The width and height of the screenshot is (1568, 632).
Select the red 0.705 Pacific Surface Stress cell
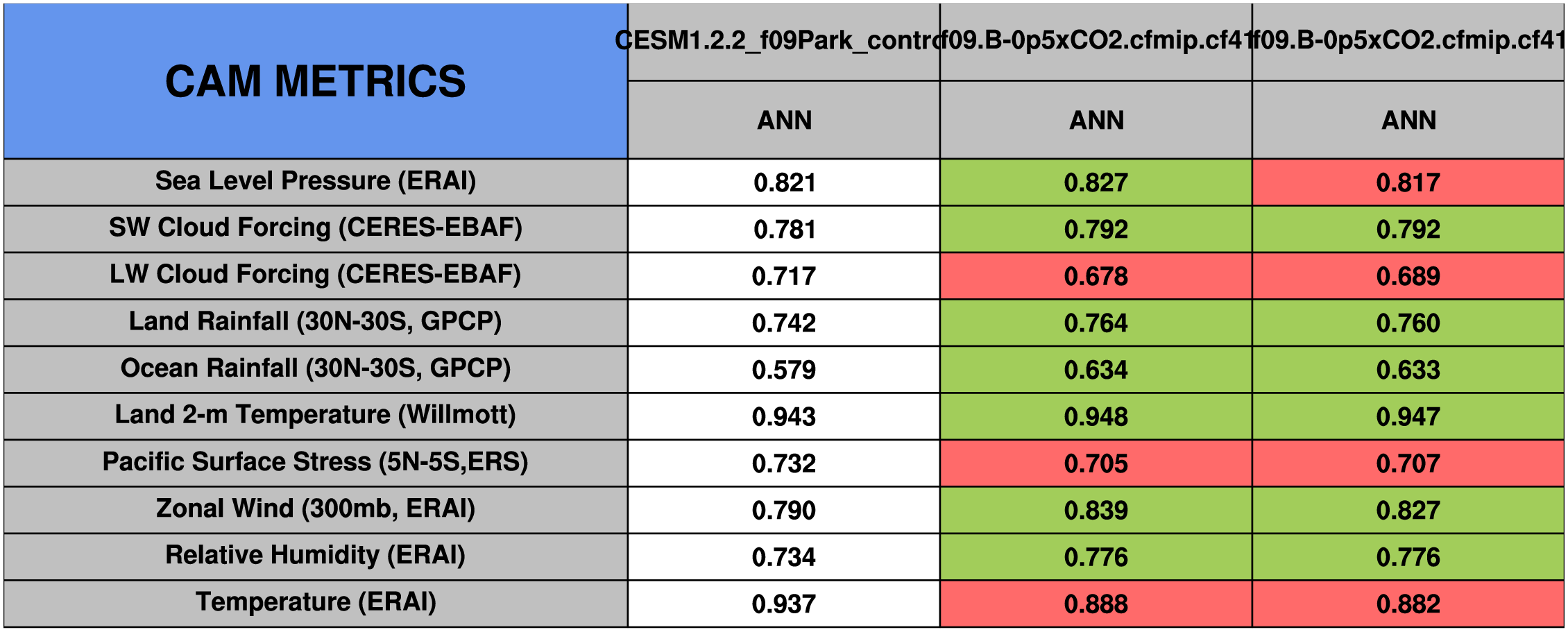(1096, 463)
